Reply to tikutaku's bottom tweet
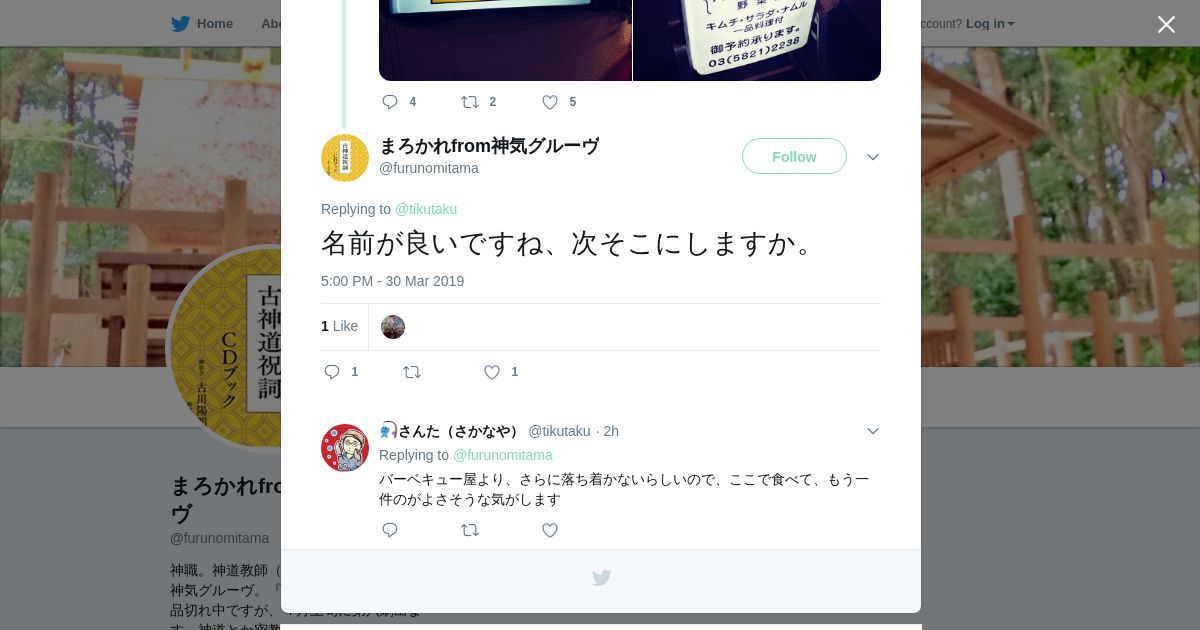Image resolution: width=1200 pixels, height=630 pixels. click(x=390, y=530)
